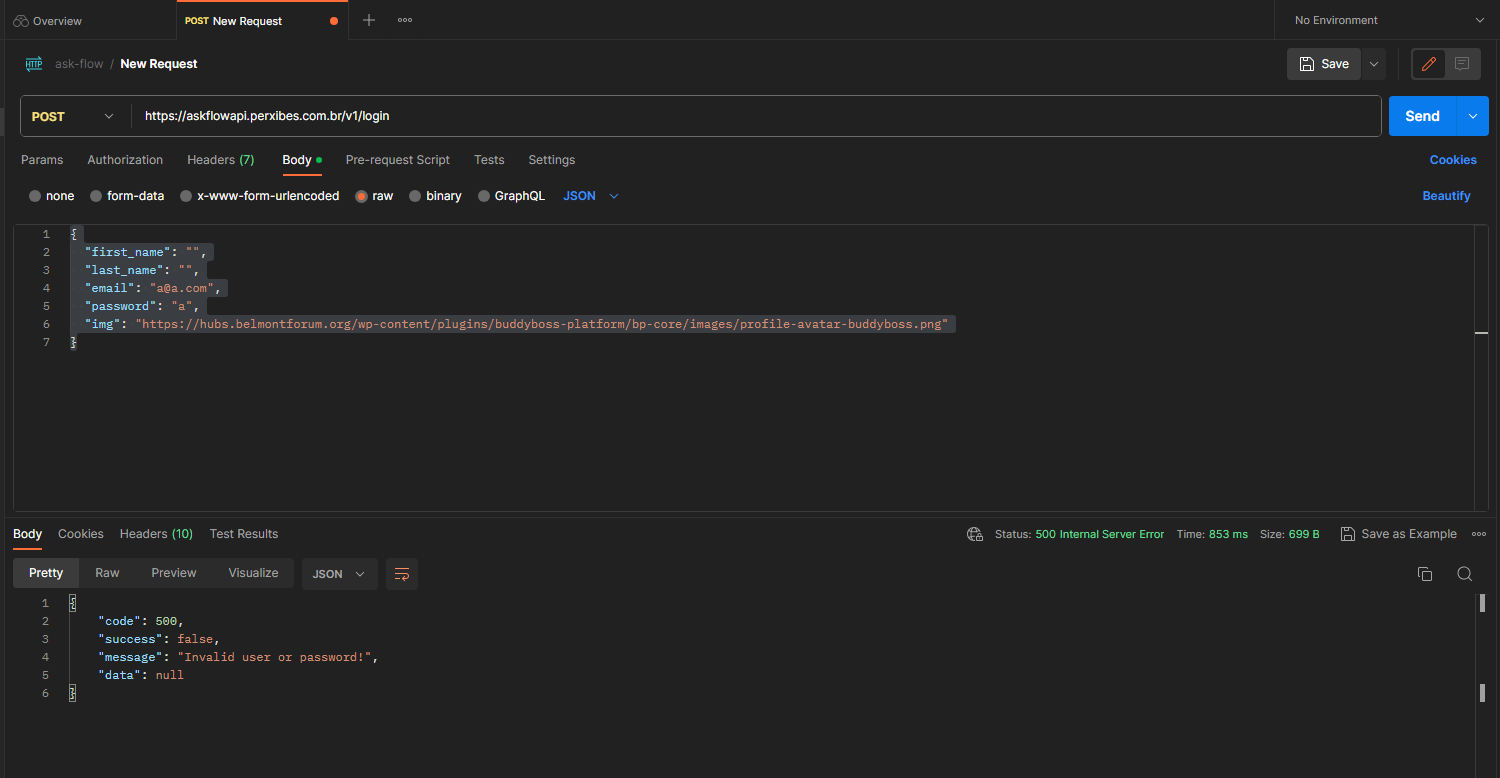Screen dimensions: 1500x778
Task: Toggle line wrapping in the response viewer
Action: (401, 574)
